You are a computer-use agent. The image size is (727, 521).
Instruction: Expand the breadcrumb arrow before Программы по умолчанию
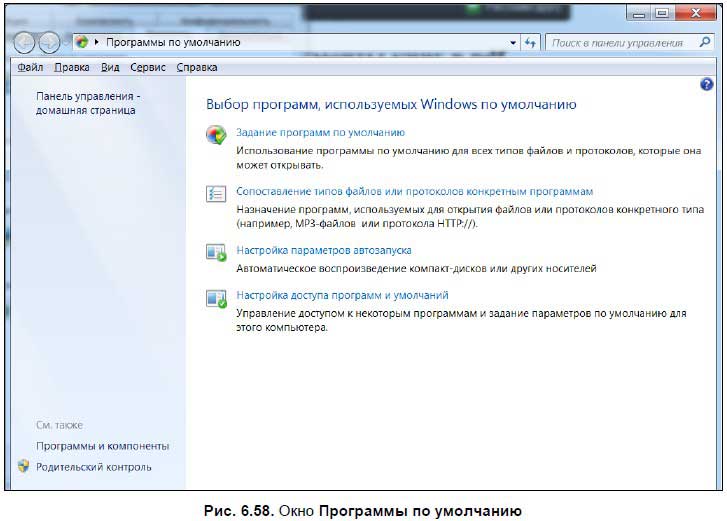[x=97, y=42]
